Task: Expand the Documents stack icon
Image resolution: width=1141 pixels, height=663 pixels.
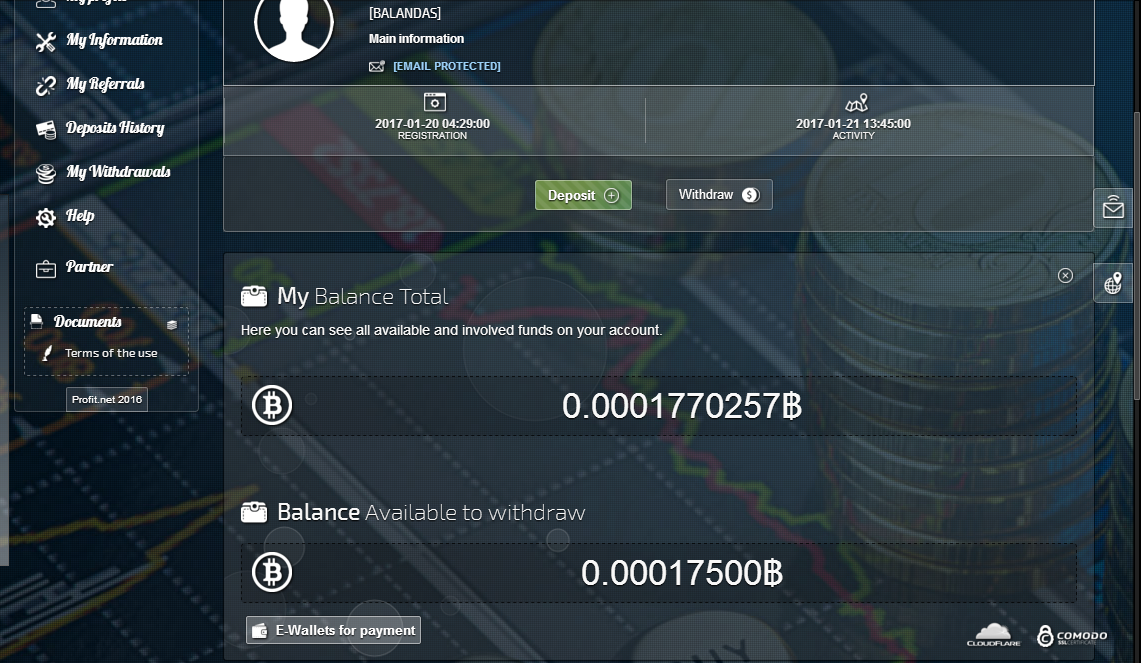Action: [x=172, y=324]
